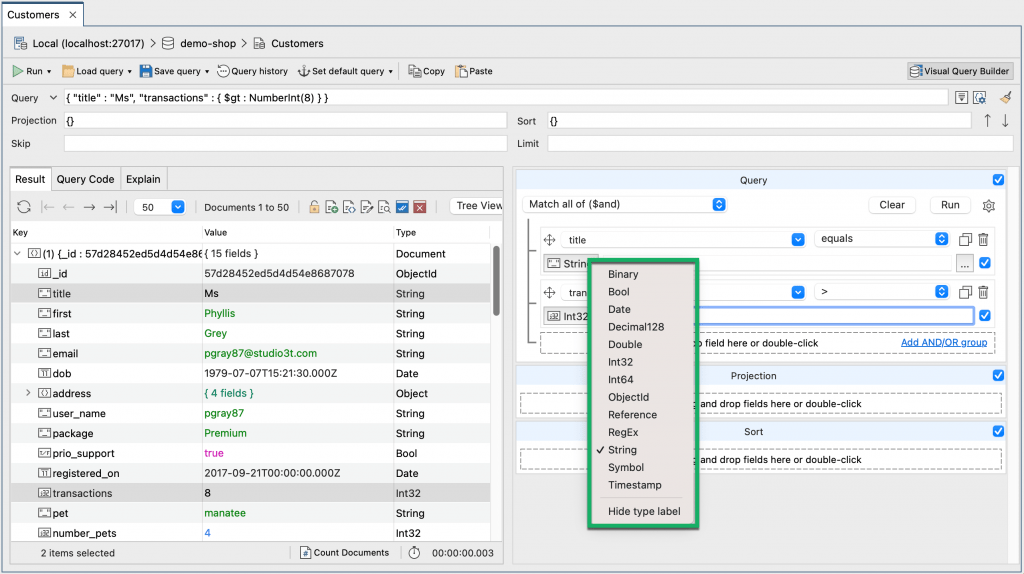Viewport: 1024px width, 574px height.
Task: Click the Add AND/OR group link
Action: [x=943, y=342]
